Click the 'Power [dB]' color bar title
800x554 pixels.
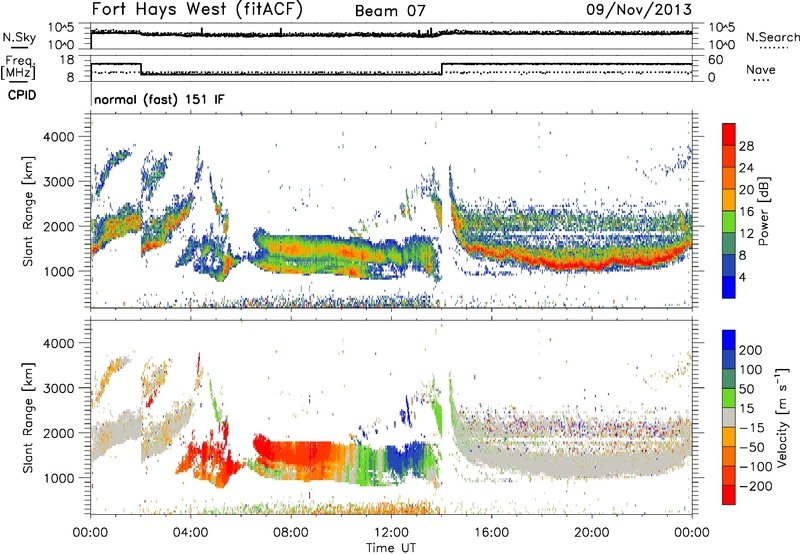coord(764,211)
